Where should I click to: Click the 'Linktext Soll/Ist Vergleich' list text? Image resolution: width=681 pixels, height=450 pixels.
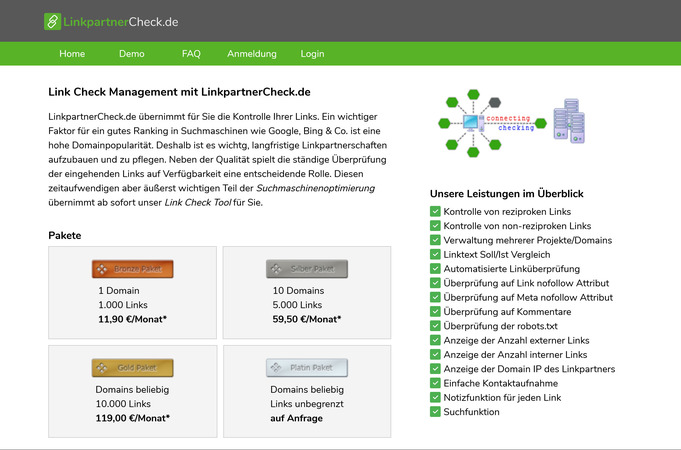[x=496, y=255]
